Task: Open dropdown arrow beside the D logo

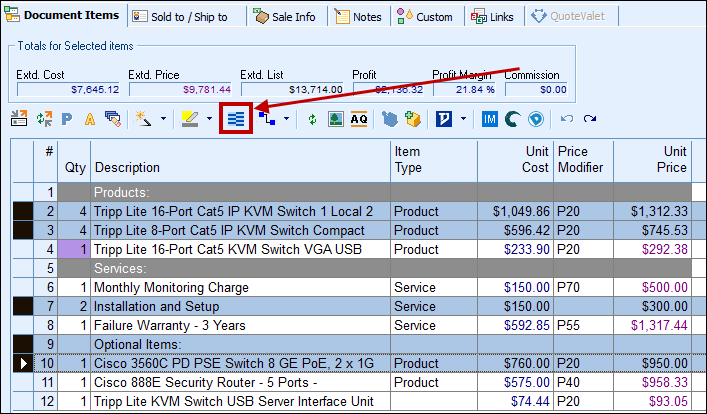Action: pyautogui.click(x=464, y=119)
